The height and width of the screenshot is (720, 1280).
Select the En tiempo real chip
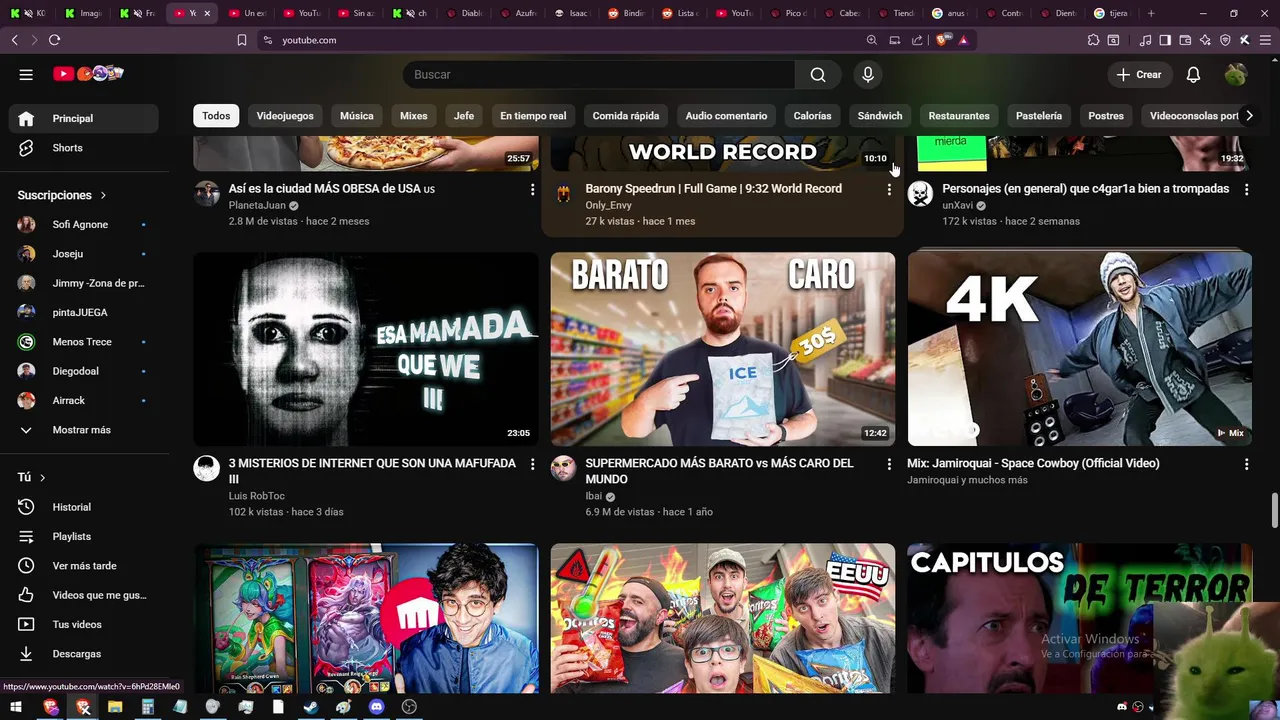coord(533,116)
